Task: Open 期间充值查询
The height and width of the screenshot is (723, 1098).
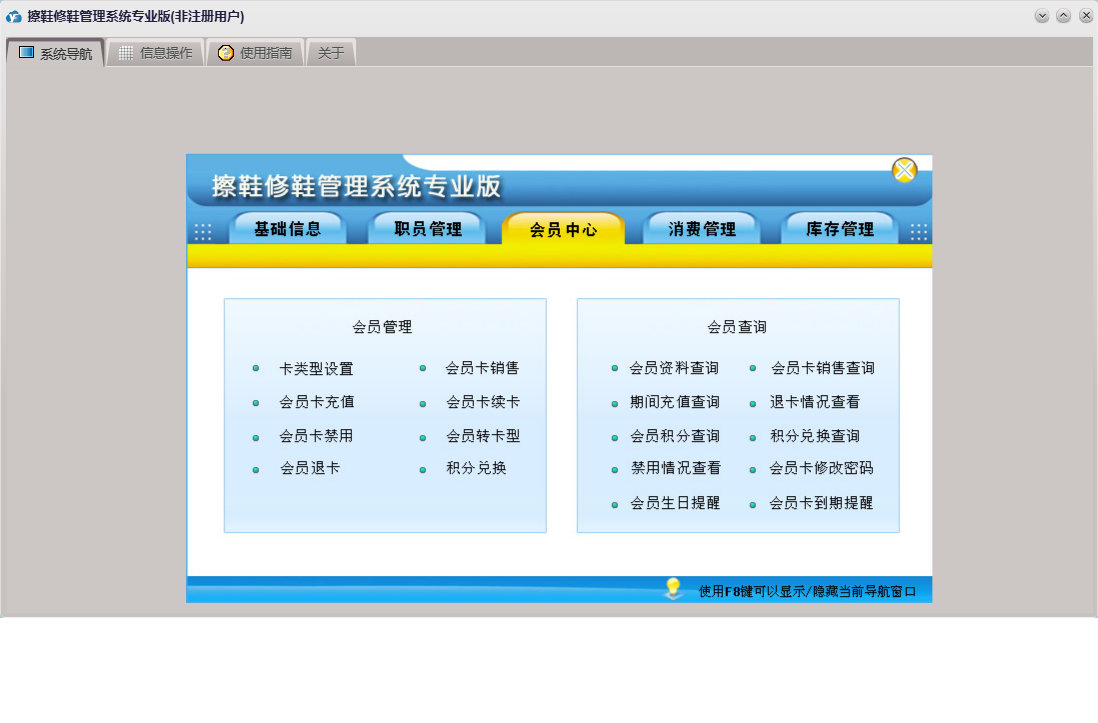Action: [674, 402]
